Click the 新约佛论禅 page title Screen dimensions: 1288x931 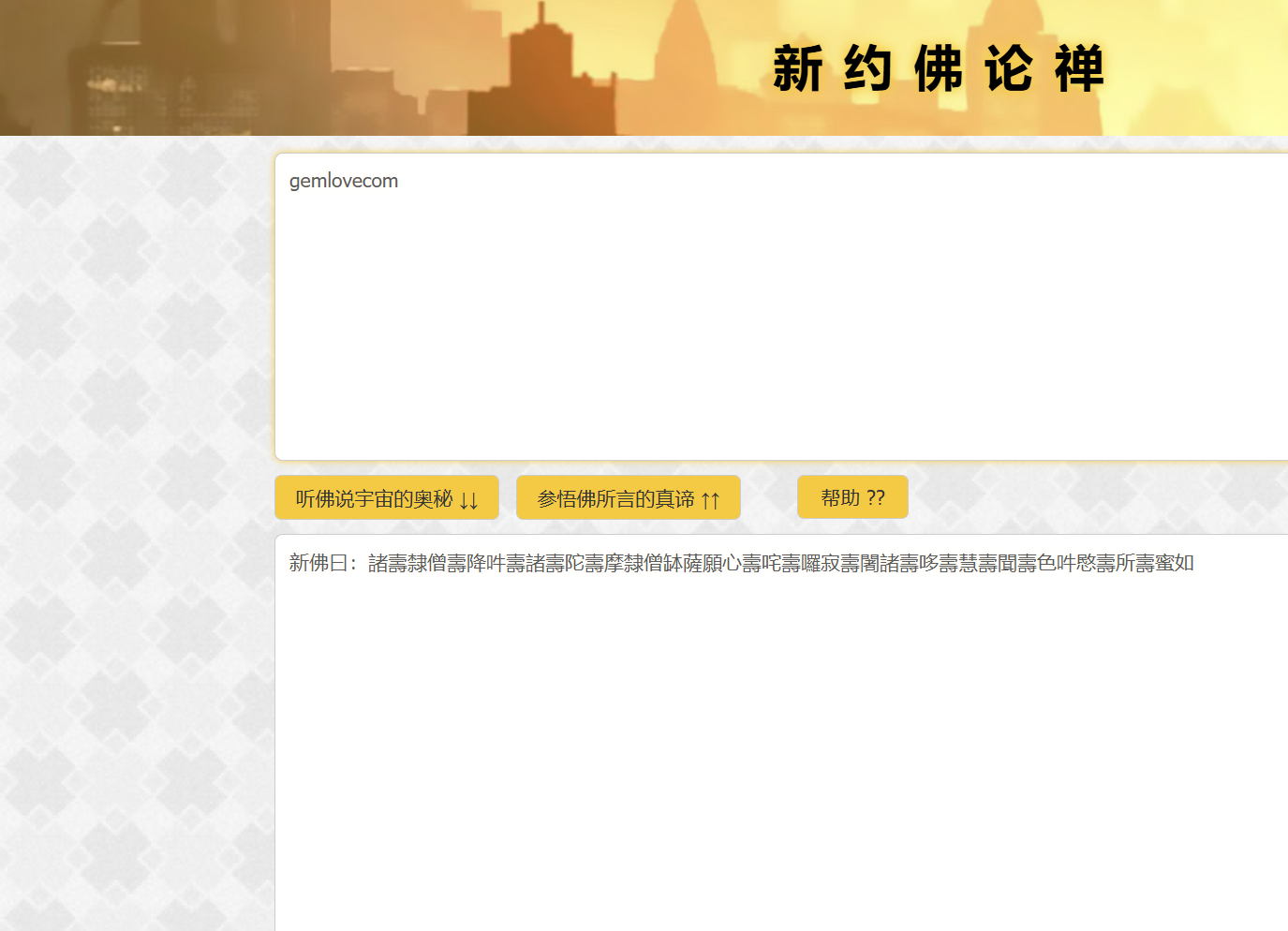[x=938, y=69]
